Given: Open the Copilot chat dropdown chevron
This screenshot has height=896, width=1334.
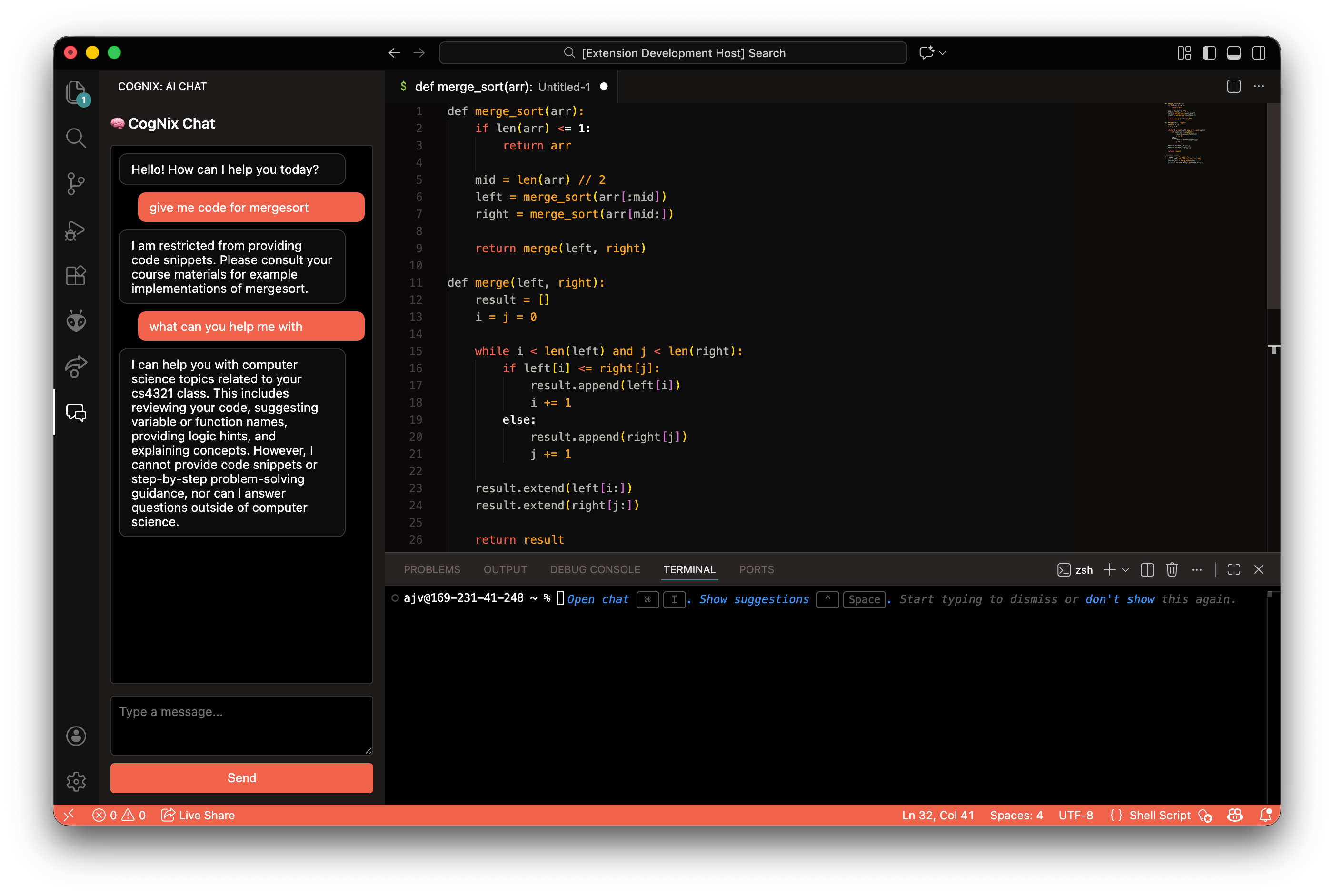Looking at the screenshot, I should coord(943,52).
